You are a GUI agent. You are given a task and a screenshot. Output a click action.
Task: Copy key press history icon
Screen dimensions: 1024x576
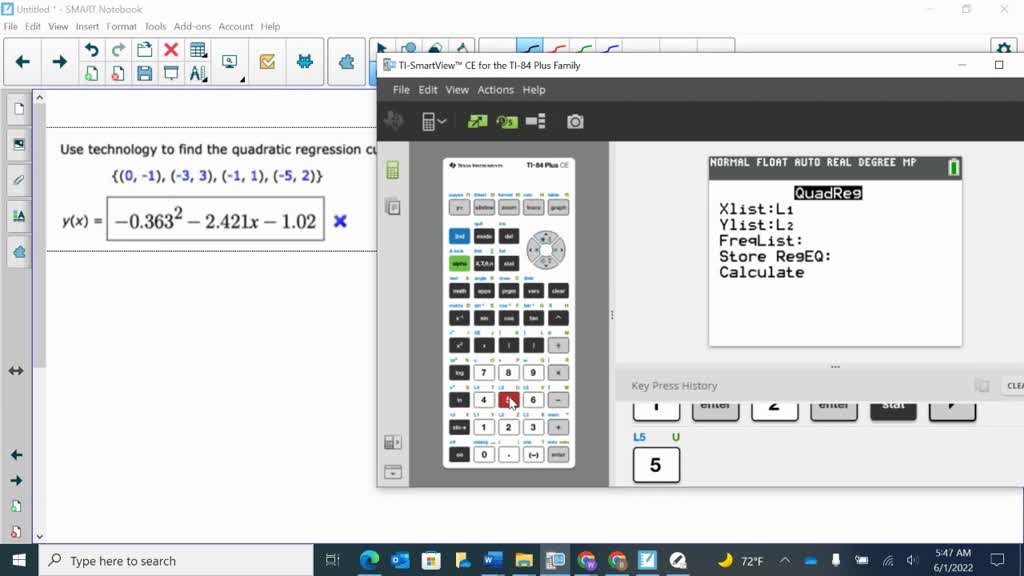click(982, 386)
